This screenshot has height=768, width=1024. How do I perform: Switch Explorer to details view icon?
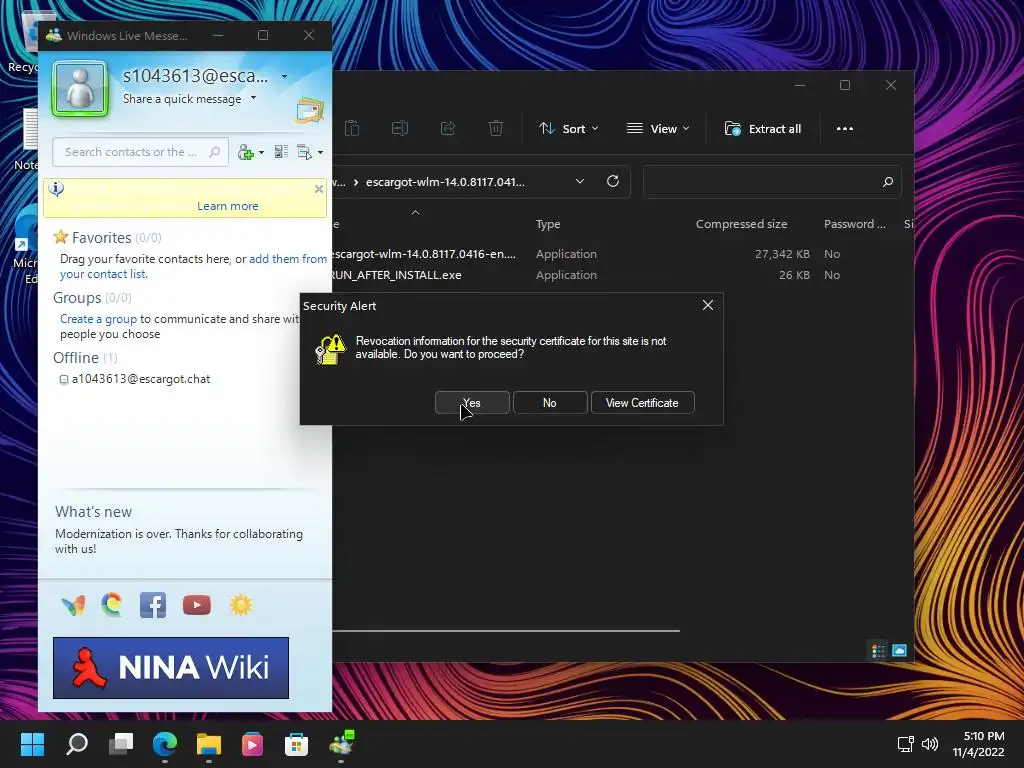point(878,650)
